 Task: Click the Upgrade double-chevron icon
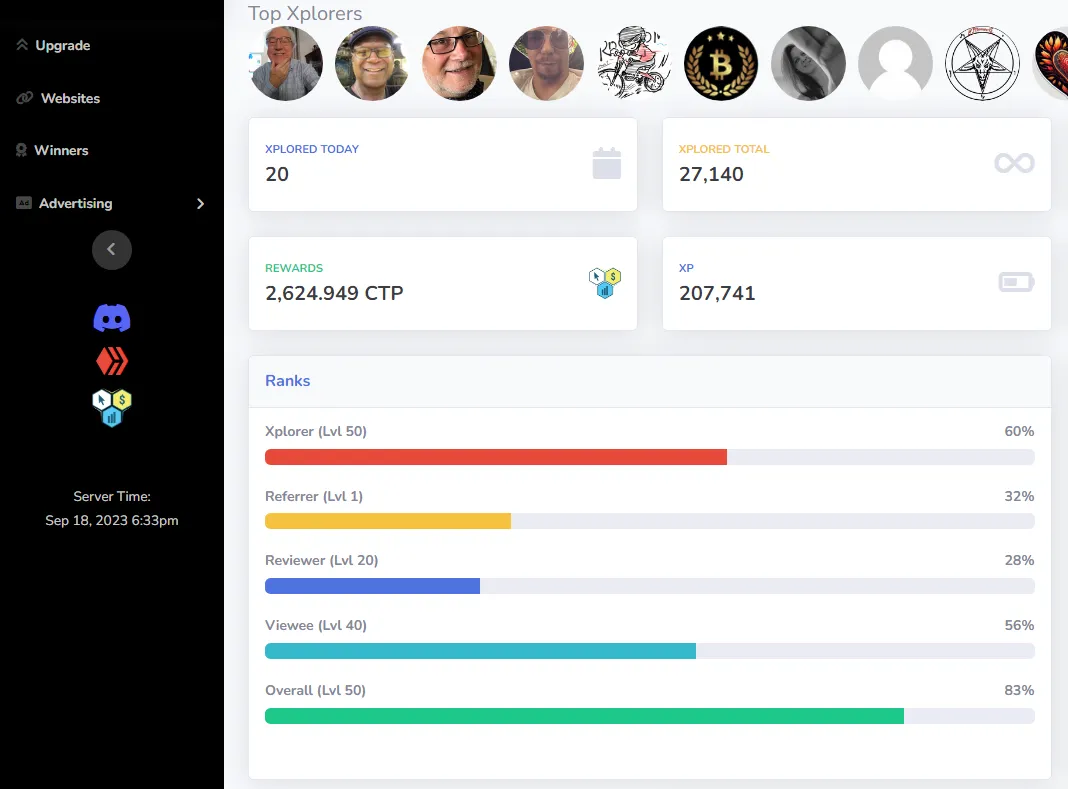click(22, 45)
